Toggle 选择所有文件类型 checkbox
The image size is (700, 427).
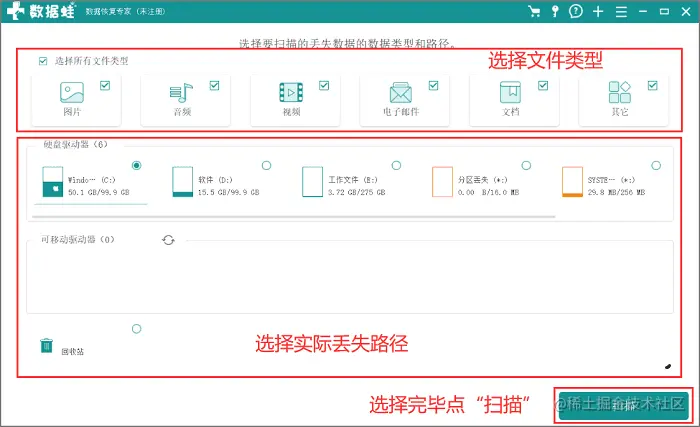pyautogui.click(x=43, y=61)
